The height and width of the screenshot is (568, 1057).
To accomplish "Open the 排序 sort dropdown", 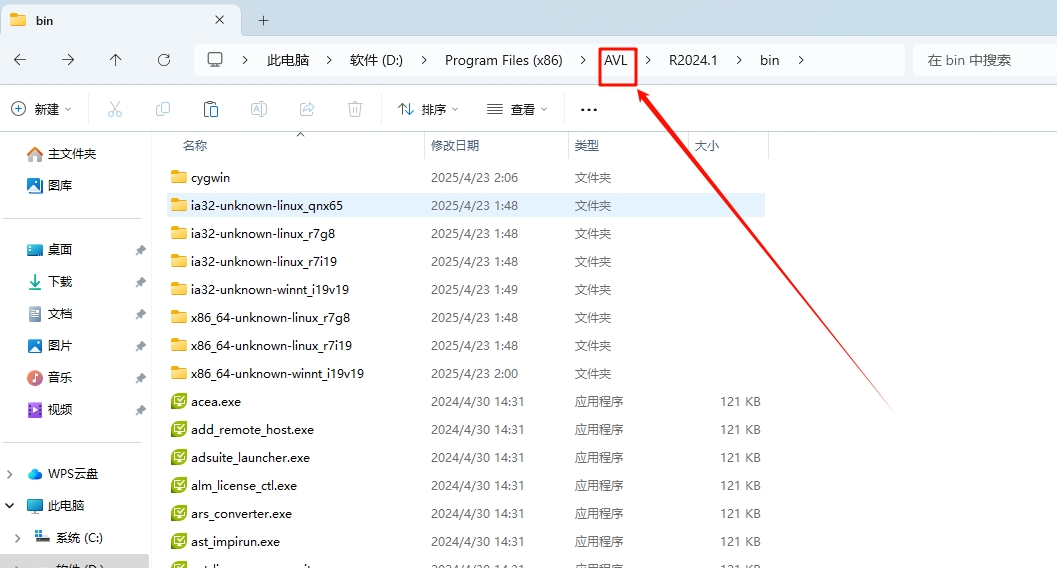I will [x=429, y=109].
